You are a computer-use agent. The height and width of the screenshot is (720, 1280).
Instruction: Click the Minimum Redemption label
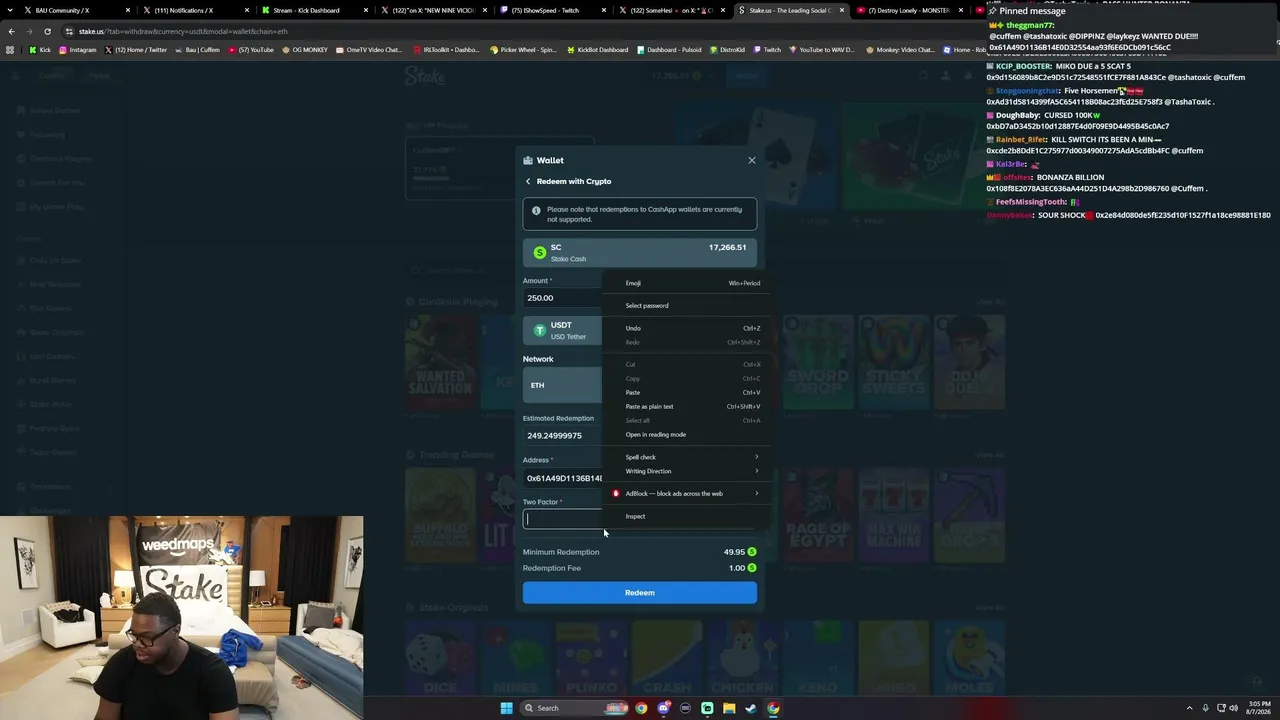(x=561, y=552)
